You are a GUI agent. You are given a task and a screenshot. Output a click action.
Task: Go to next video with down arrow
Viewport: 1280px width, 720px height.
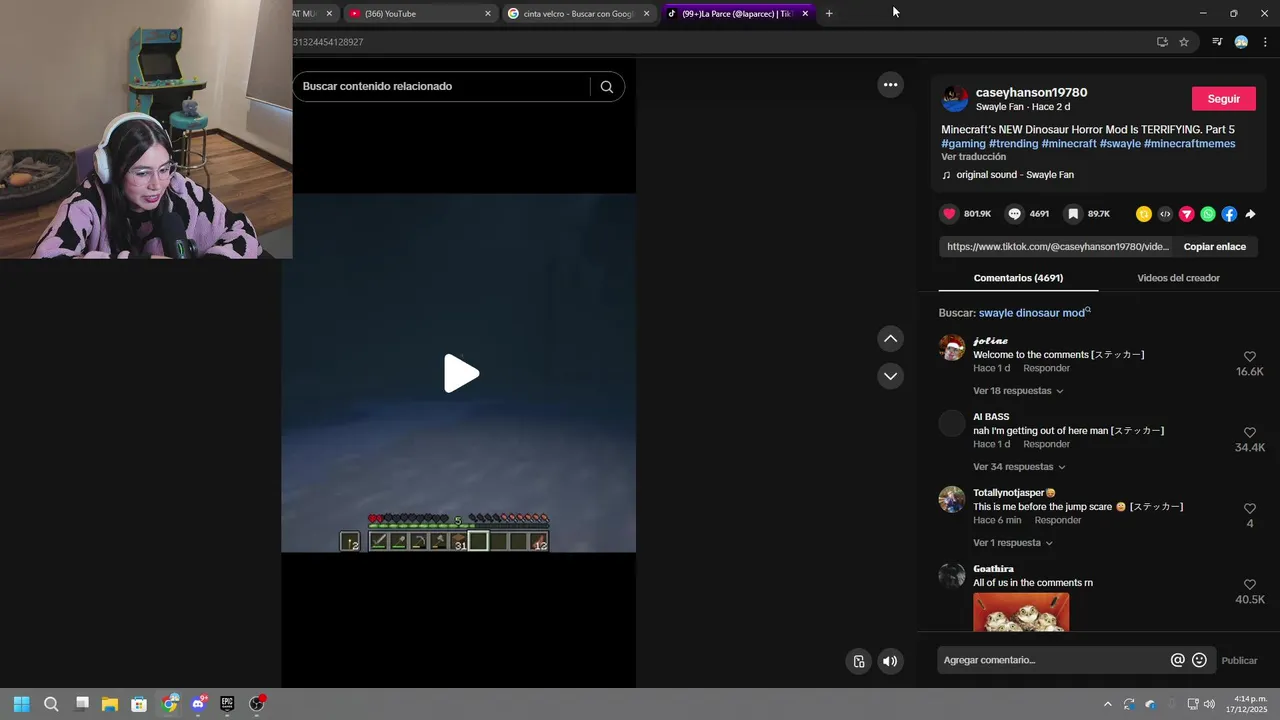(890, 376)
